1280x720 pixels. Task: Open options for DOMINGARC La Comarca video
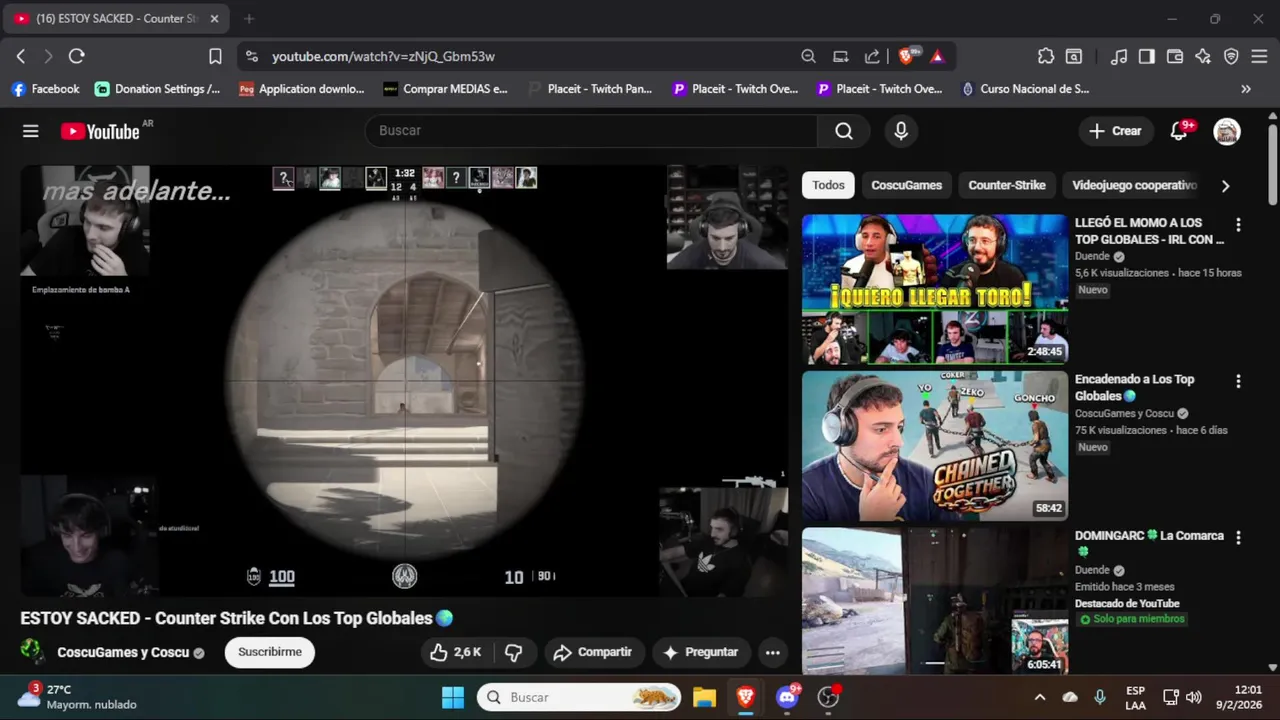(x=1238, y=537)
